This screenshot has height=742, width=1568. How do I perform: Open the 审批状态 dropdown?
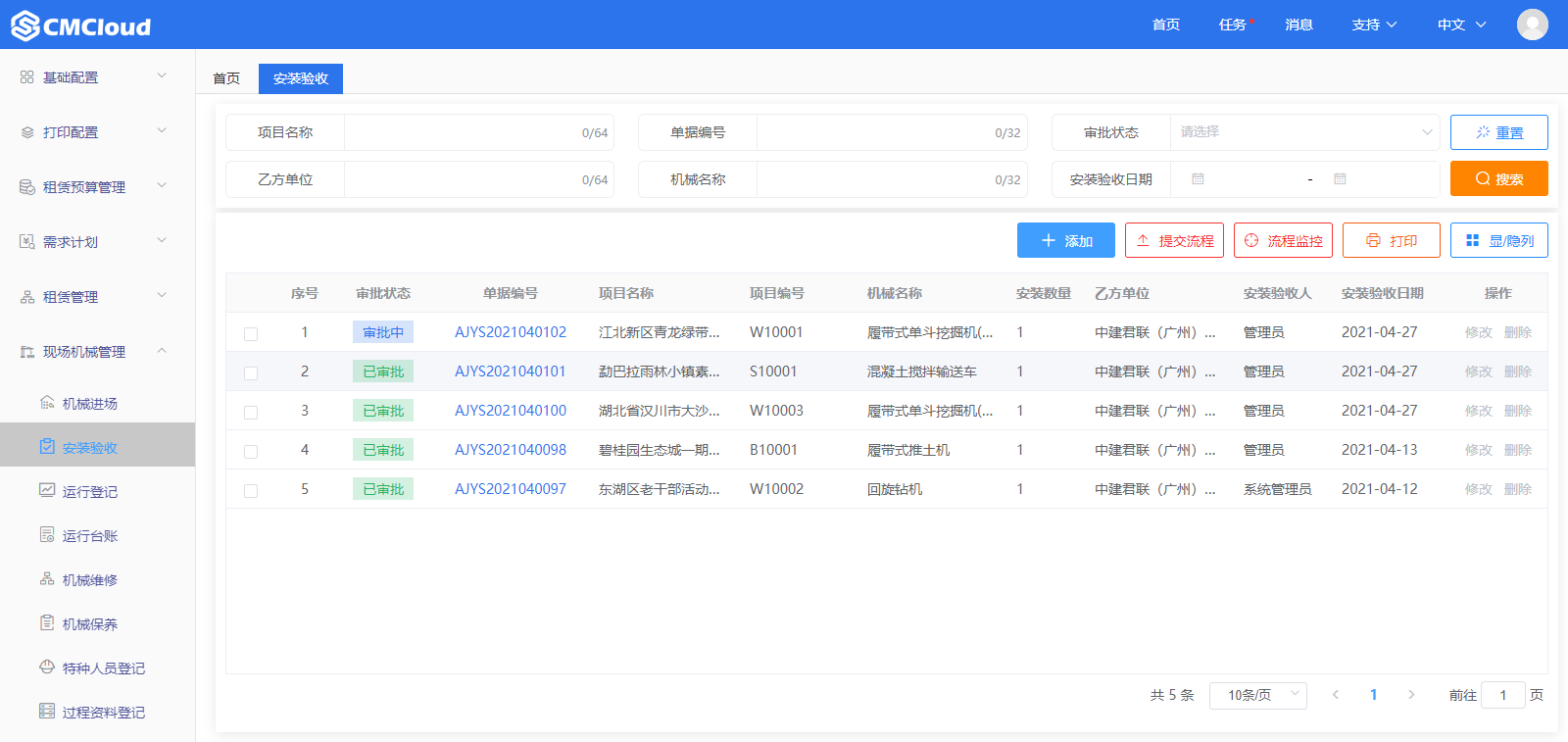[x=1304, y=132]
